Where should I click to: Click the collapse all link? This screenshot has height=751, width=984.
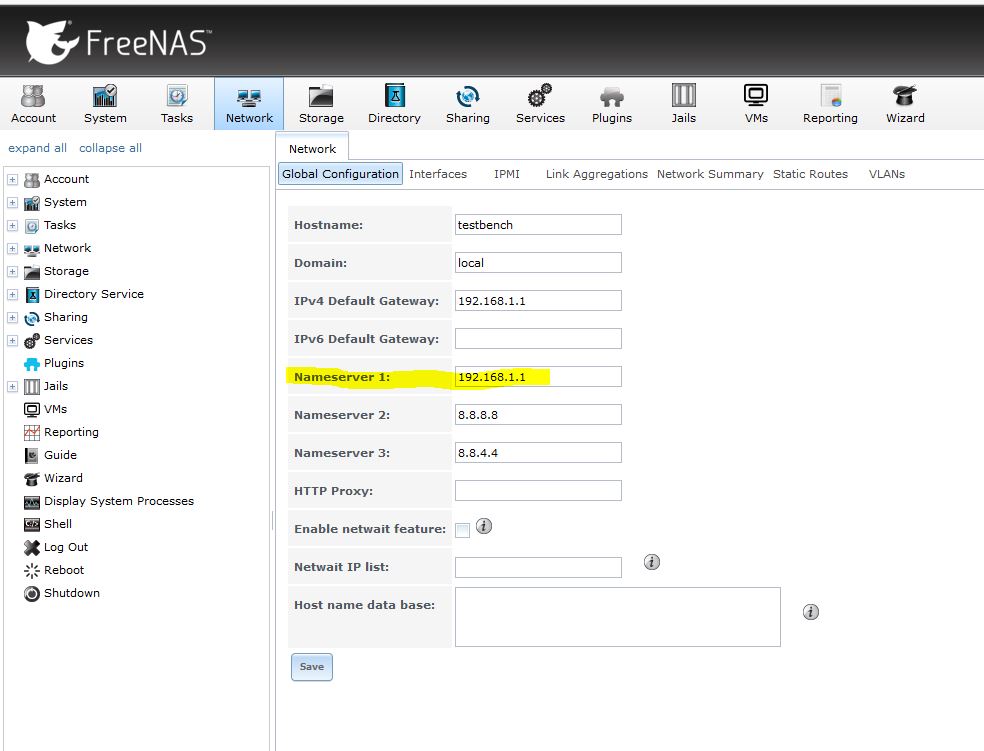click(110, 148)
